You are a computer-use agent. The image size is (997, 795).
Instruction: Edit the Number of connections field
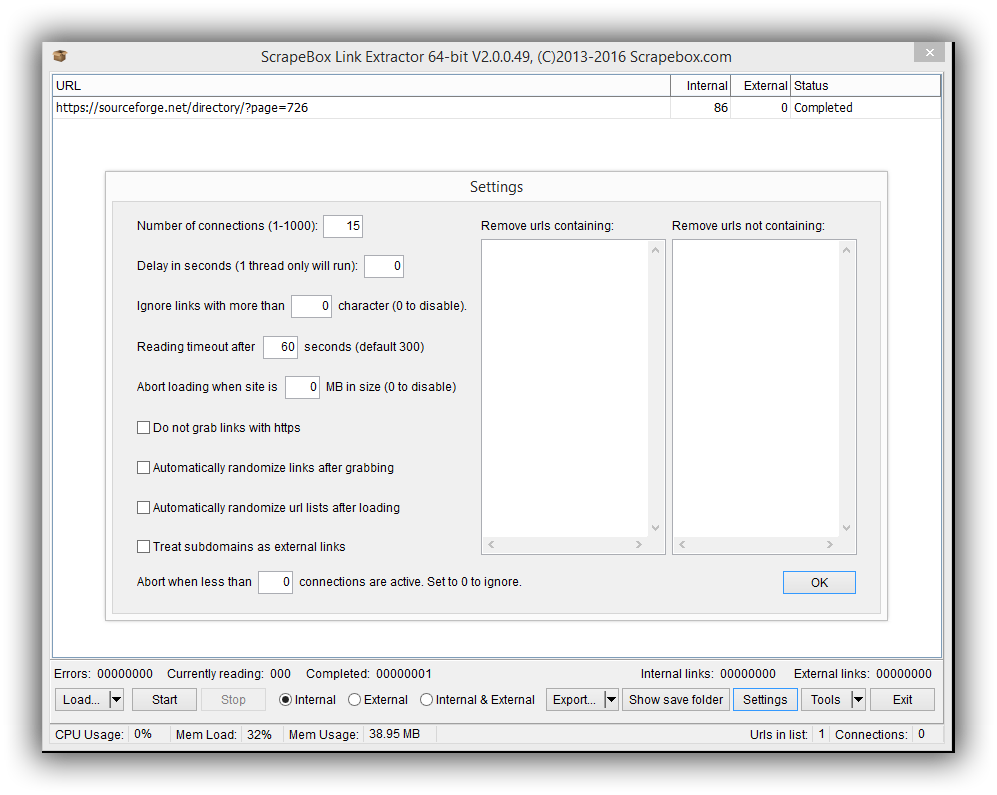tap(343, 226)
